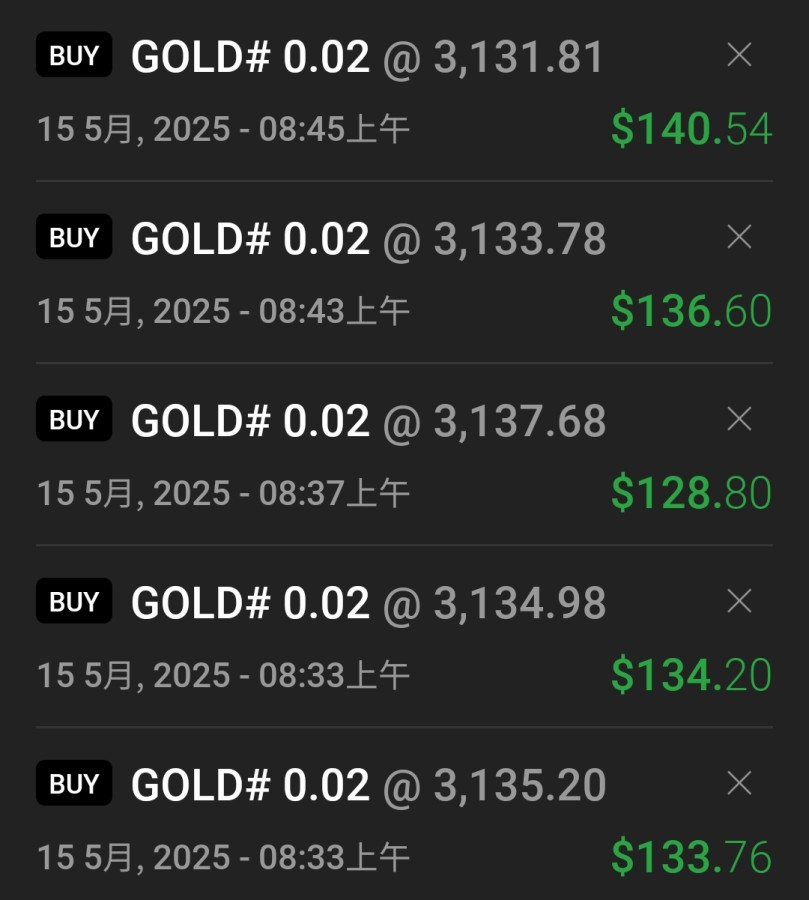Viewport: 809px width, 900px height.
Task: Tap the BUY badge on the 3,135.20 order
Action: (74, 784)
